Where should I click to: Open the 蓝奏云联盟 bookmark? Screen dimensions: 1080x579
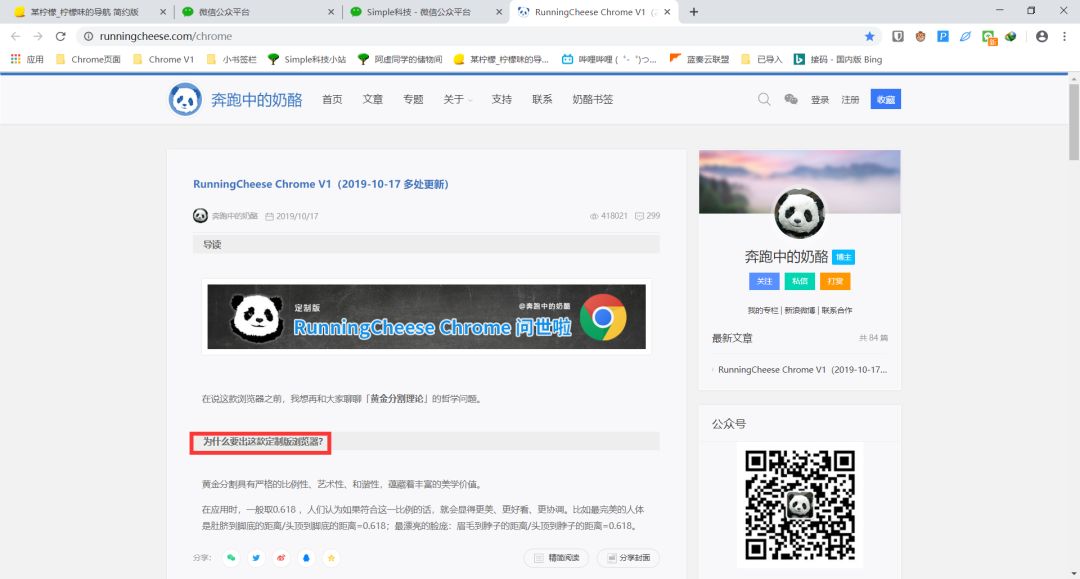699,59
